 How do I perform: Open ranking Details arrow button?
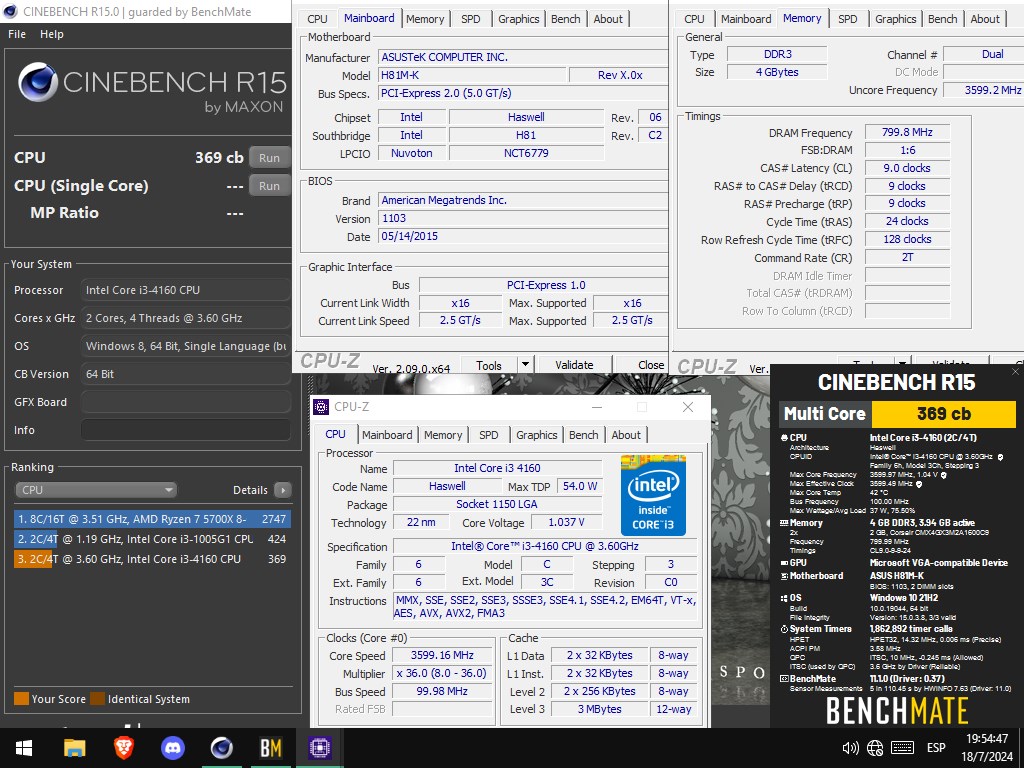click(283, 490)
